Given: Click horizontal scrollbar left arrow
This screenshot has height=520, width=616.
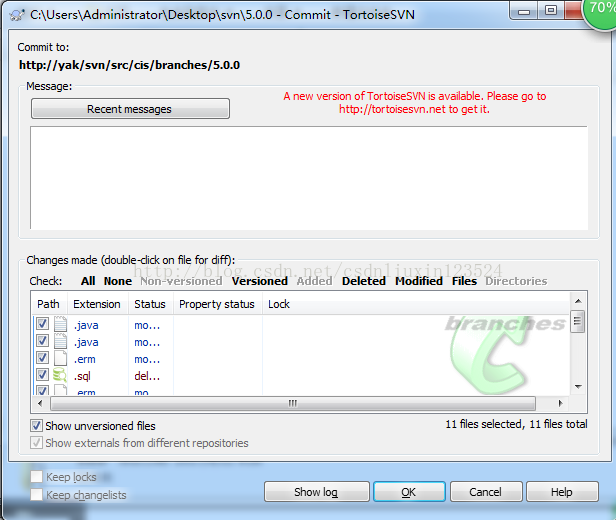Looking at the screenshot, I should (40, 403).
